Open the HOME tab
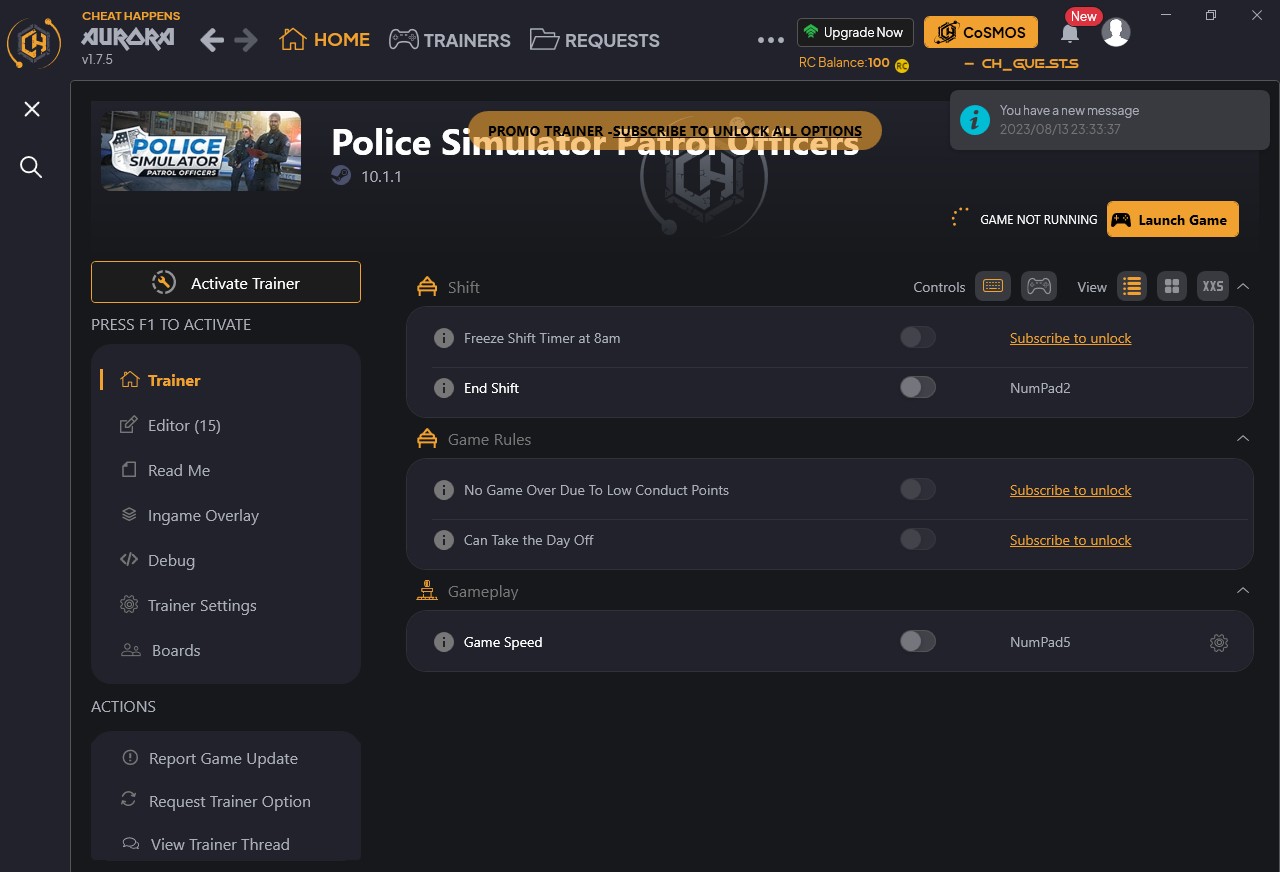The width and height of the screenshot is (1280, 872). 325,40
